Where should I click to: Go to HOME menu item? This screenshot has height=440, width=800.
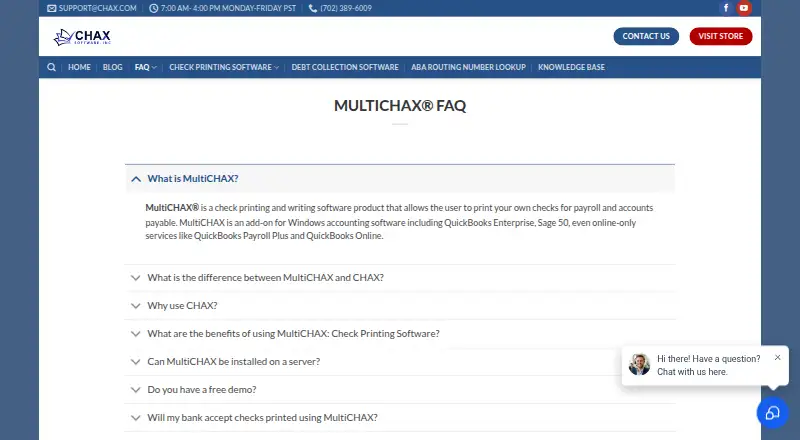pos(79,67)
